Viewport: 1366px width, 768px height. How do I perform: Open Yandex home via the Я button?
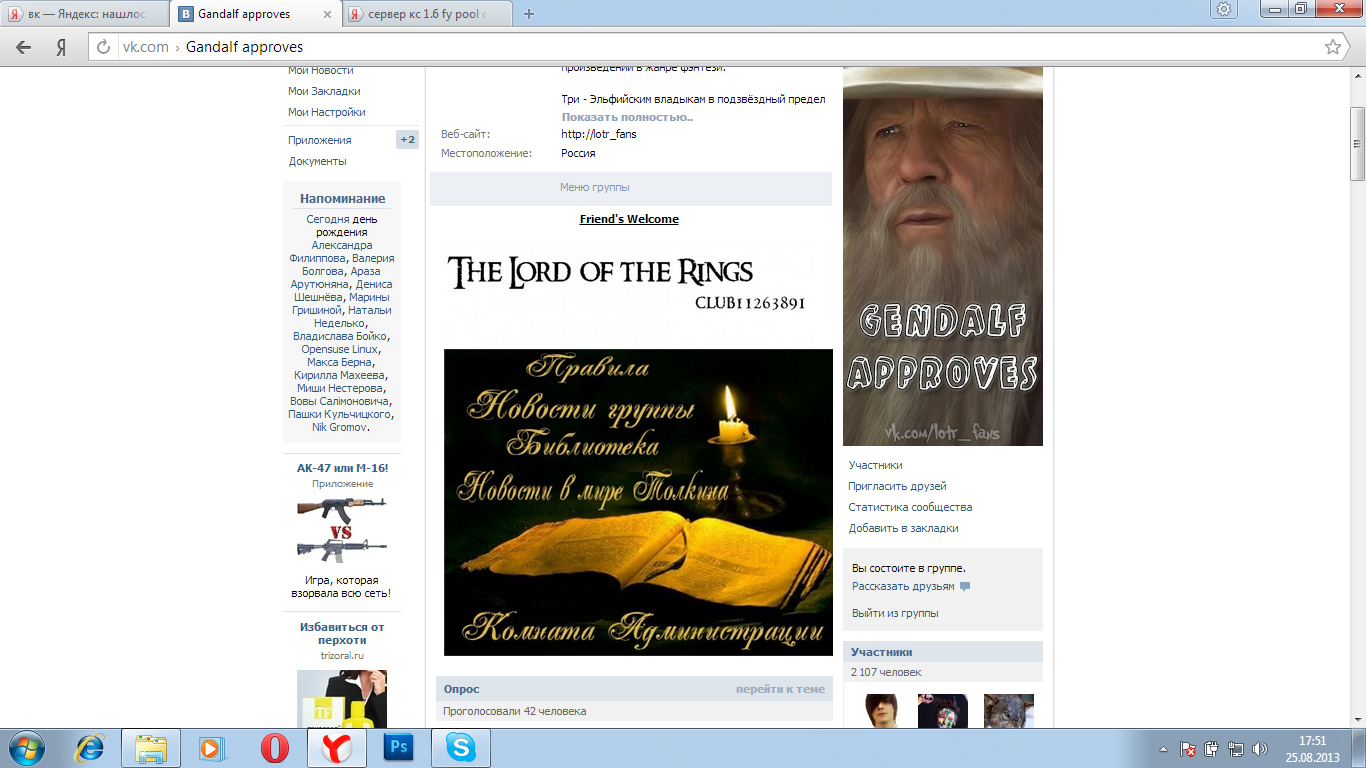[61, 47]
